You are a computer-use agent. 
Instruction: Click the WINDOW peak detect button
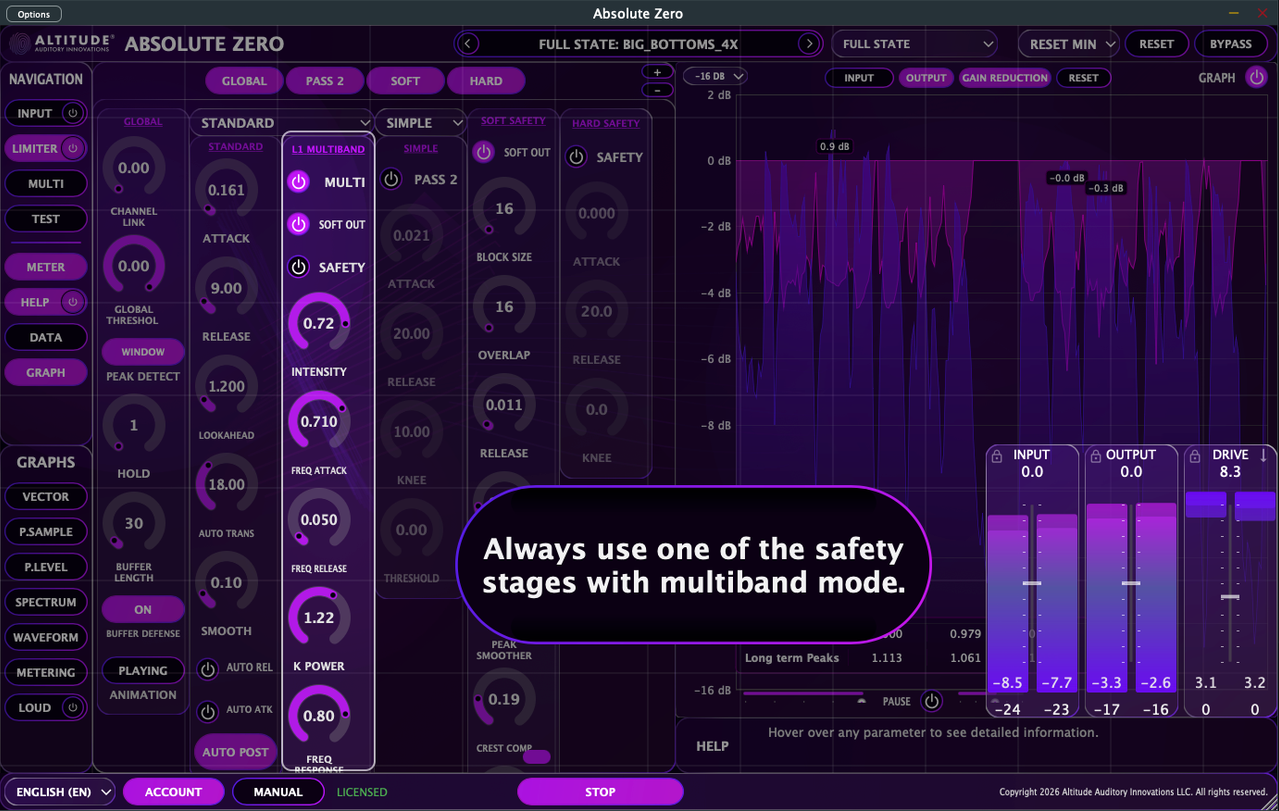click(143, 352)
